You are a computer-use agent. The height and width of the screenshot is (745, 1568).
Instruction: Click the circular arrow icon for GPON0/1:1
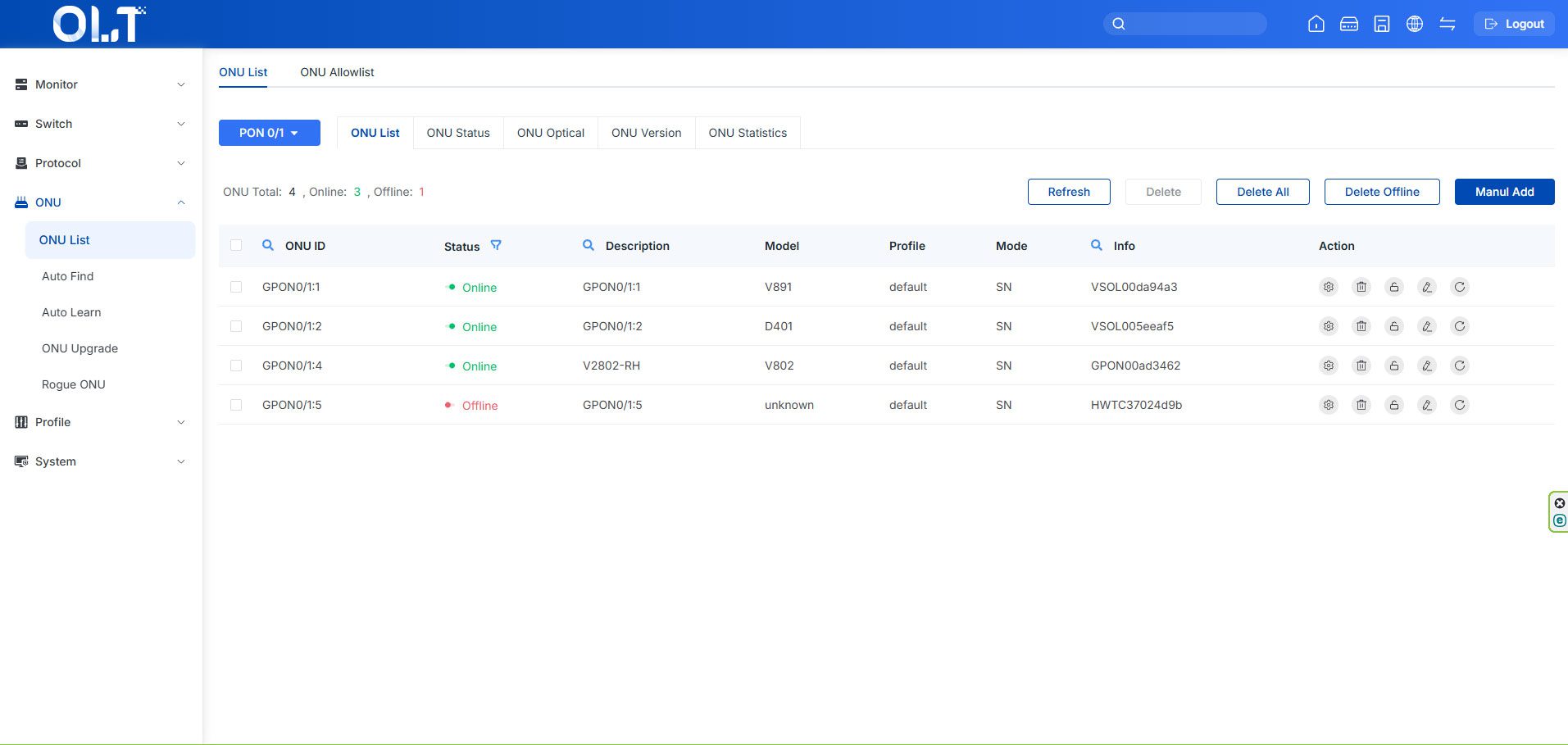tap(1460, 287)
